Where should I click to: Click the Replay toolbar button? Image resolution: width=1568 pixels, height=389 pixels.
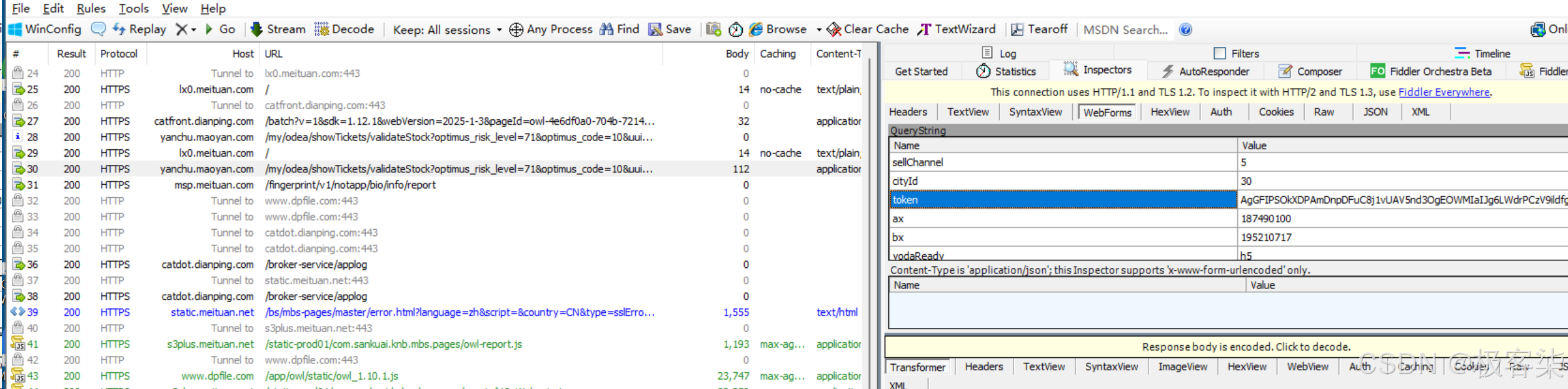coord(139,29)
